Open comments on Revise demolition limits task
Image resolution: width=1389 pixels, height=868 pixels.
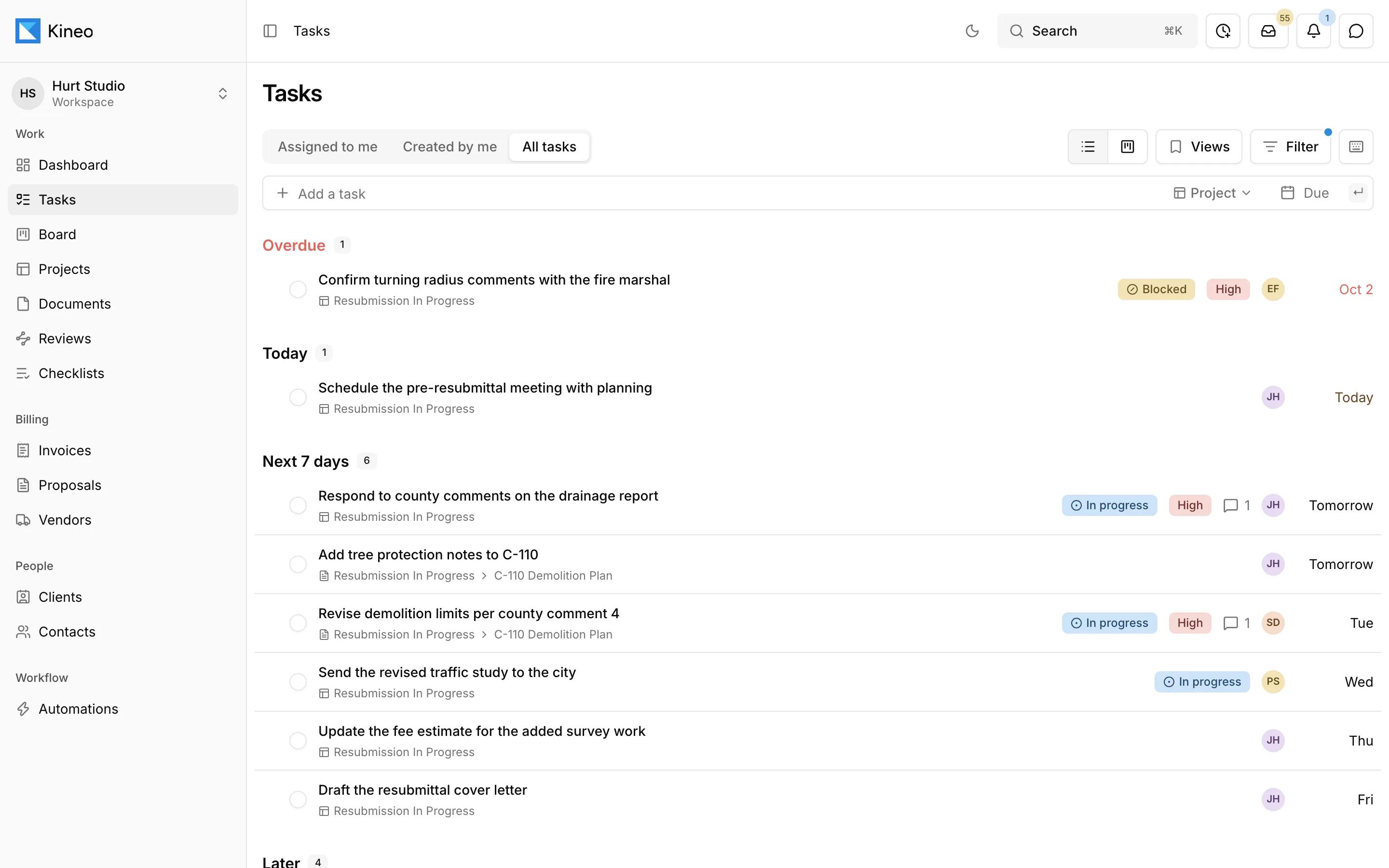[x=1236, y=623]
